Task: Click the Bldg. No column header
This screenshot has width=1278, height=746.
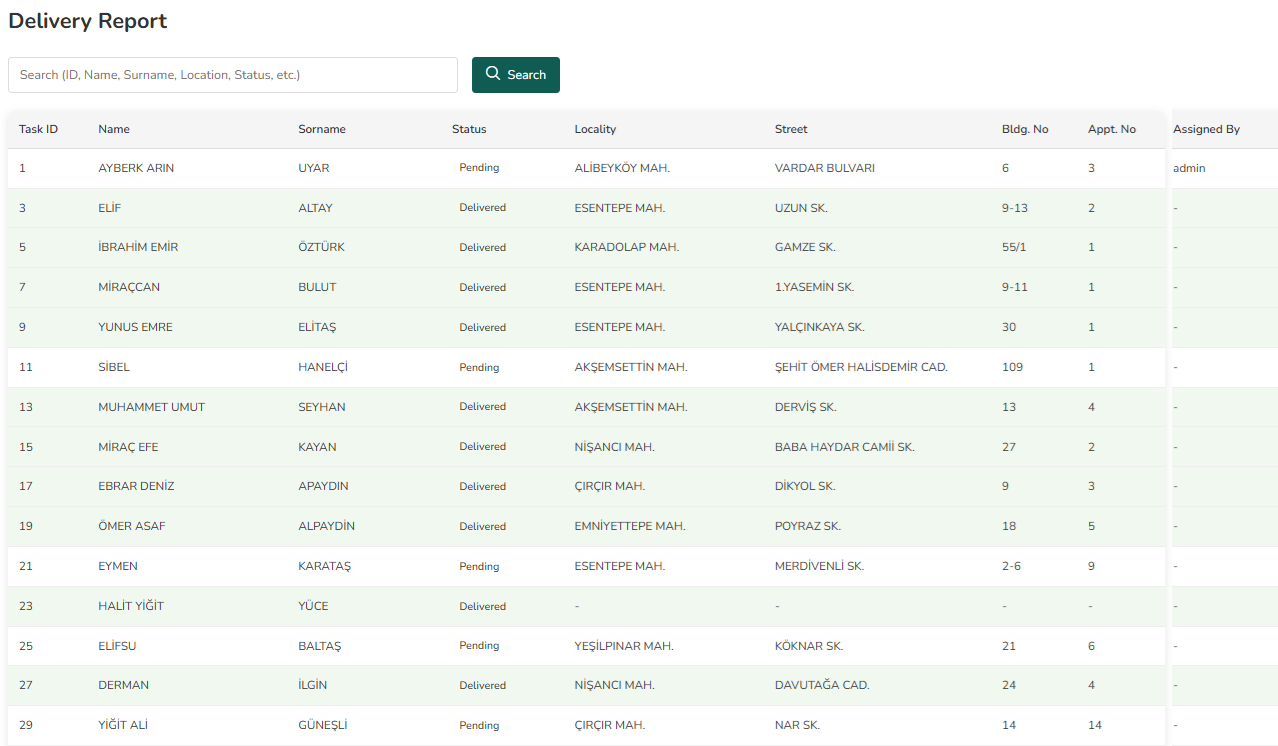Action: pyautogui.click(x=1025, y=129)
